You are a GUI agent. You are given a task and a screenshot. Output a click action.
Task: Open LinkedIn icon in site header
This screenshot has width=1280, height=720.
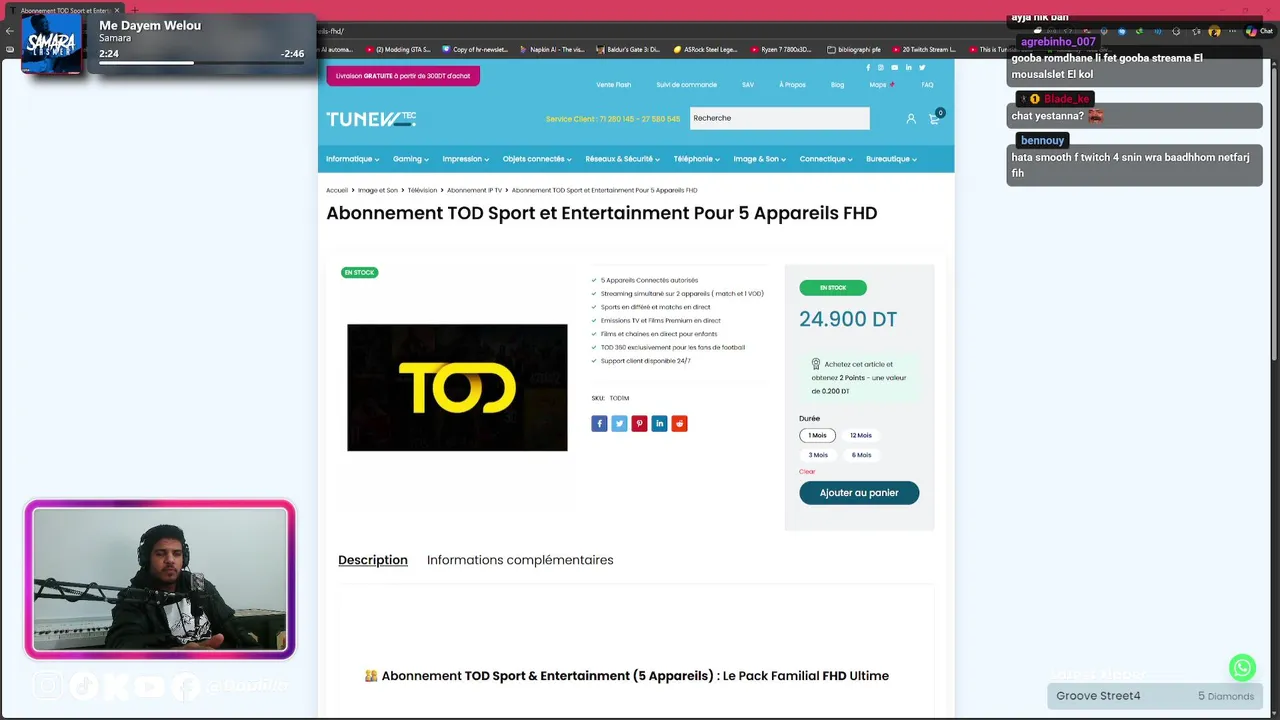908,68
